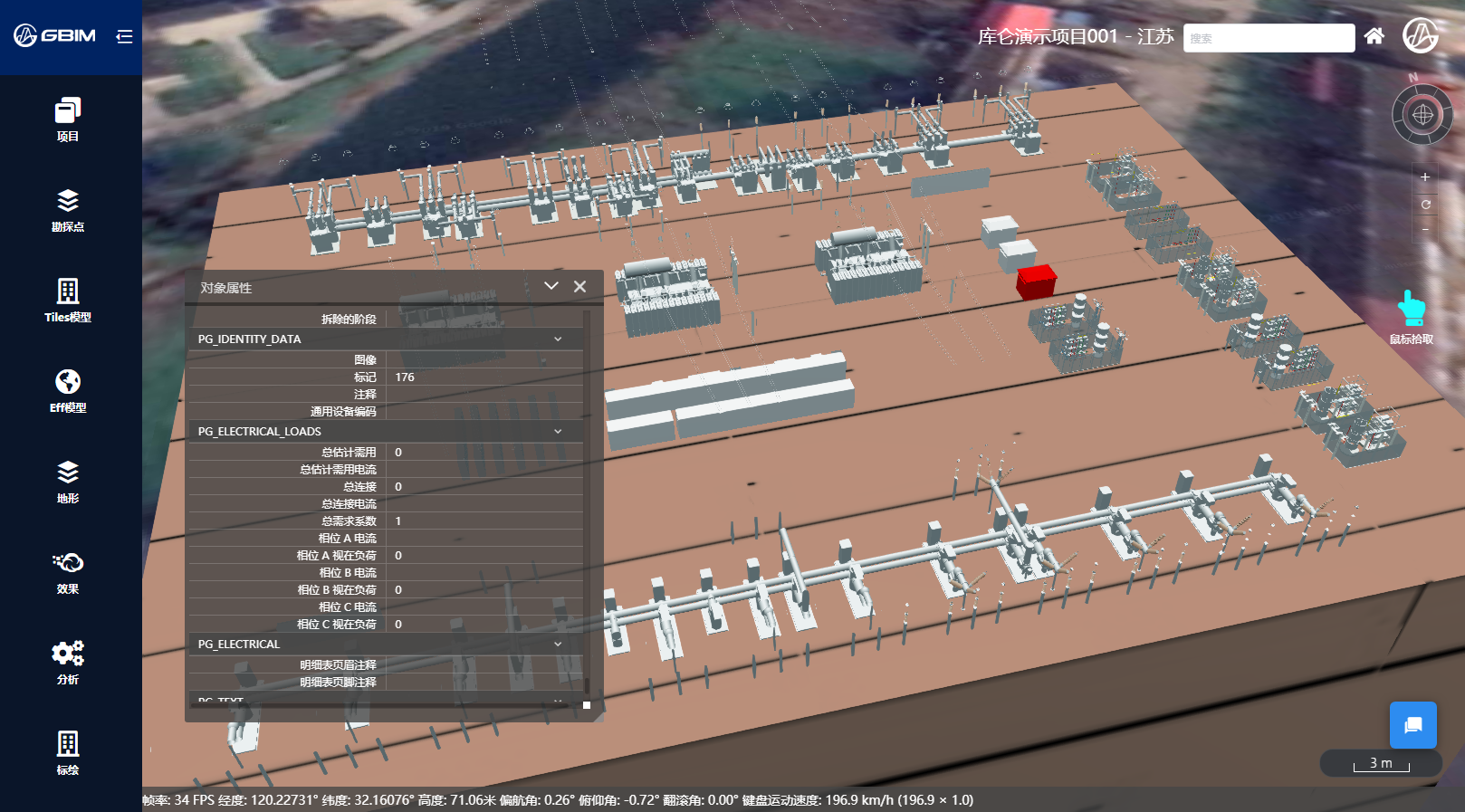Open the 项目 (Project) sidebar item
The width and height of the screenshot is (1465, 812).
[68, 119]
